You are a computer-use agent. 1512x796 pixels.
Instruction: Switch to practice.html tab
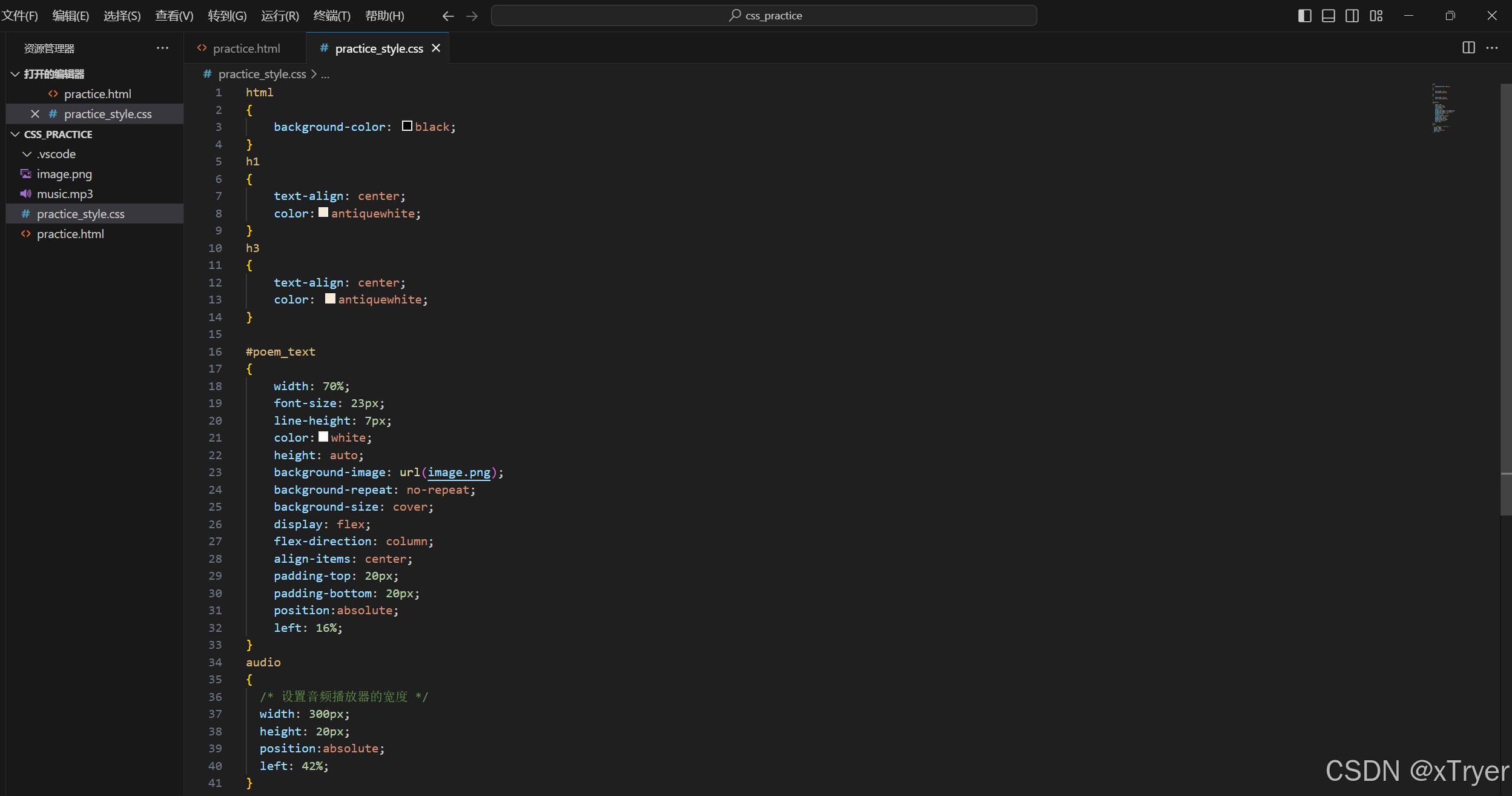coord(246,48)
